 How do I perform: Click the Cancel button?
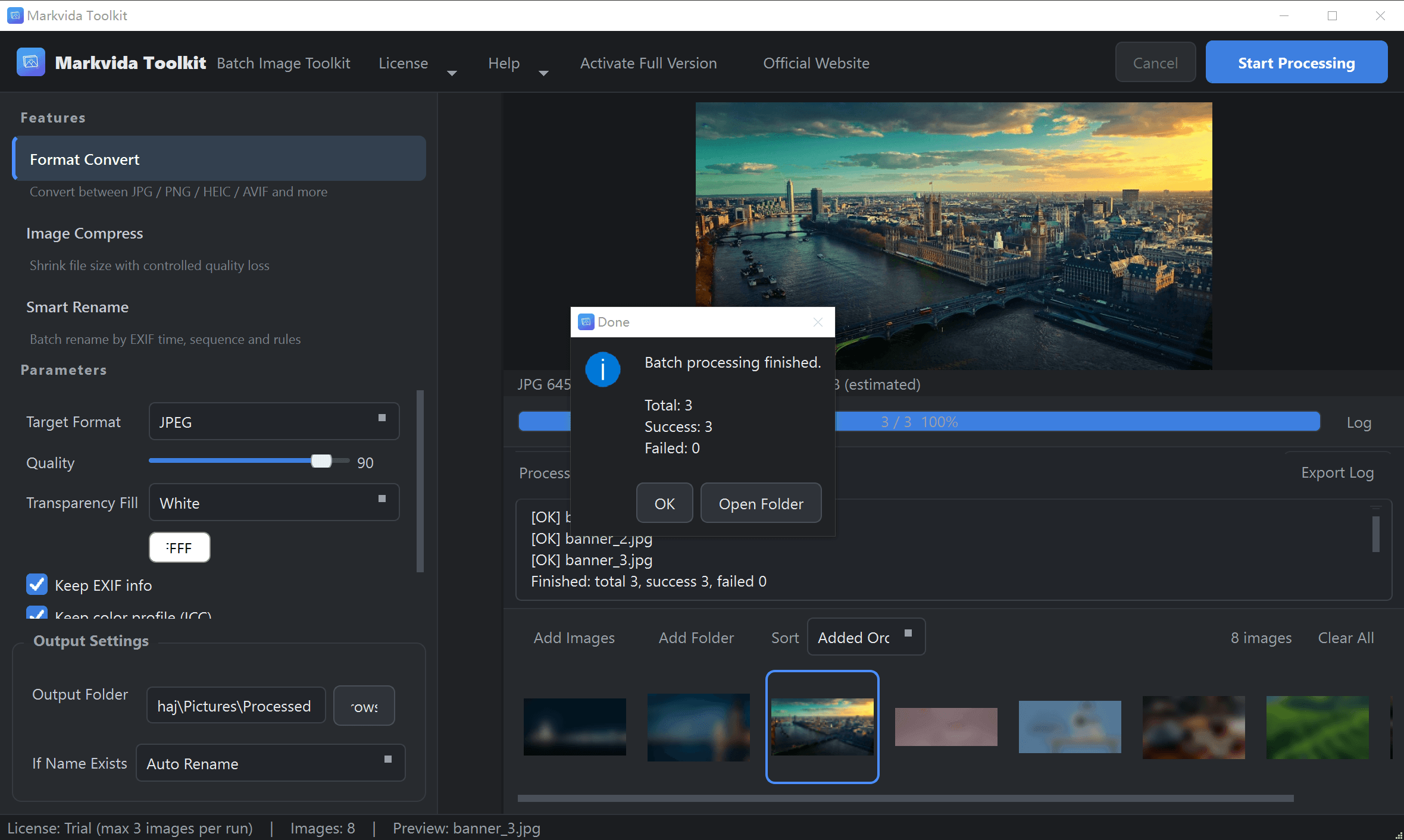coord(1155,62)
